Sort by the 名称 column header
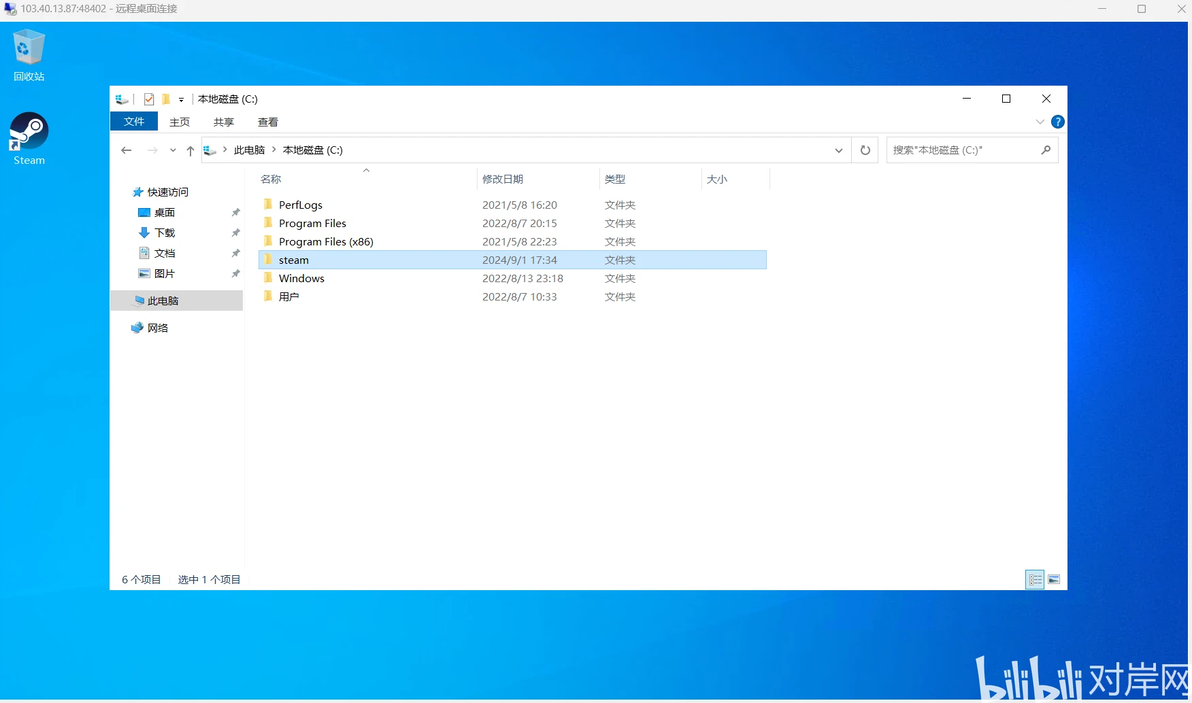This screenshot has width=1192, height=703. (x=271, y=179)
